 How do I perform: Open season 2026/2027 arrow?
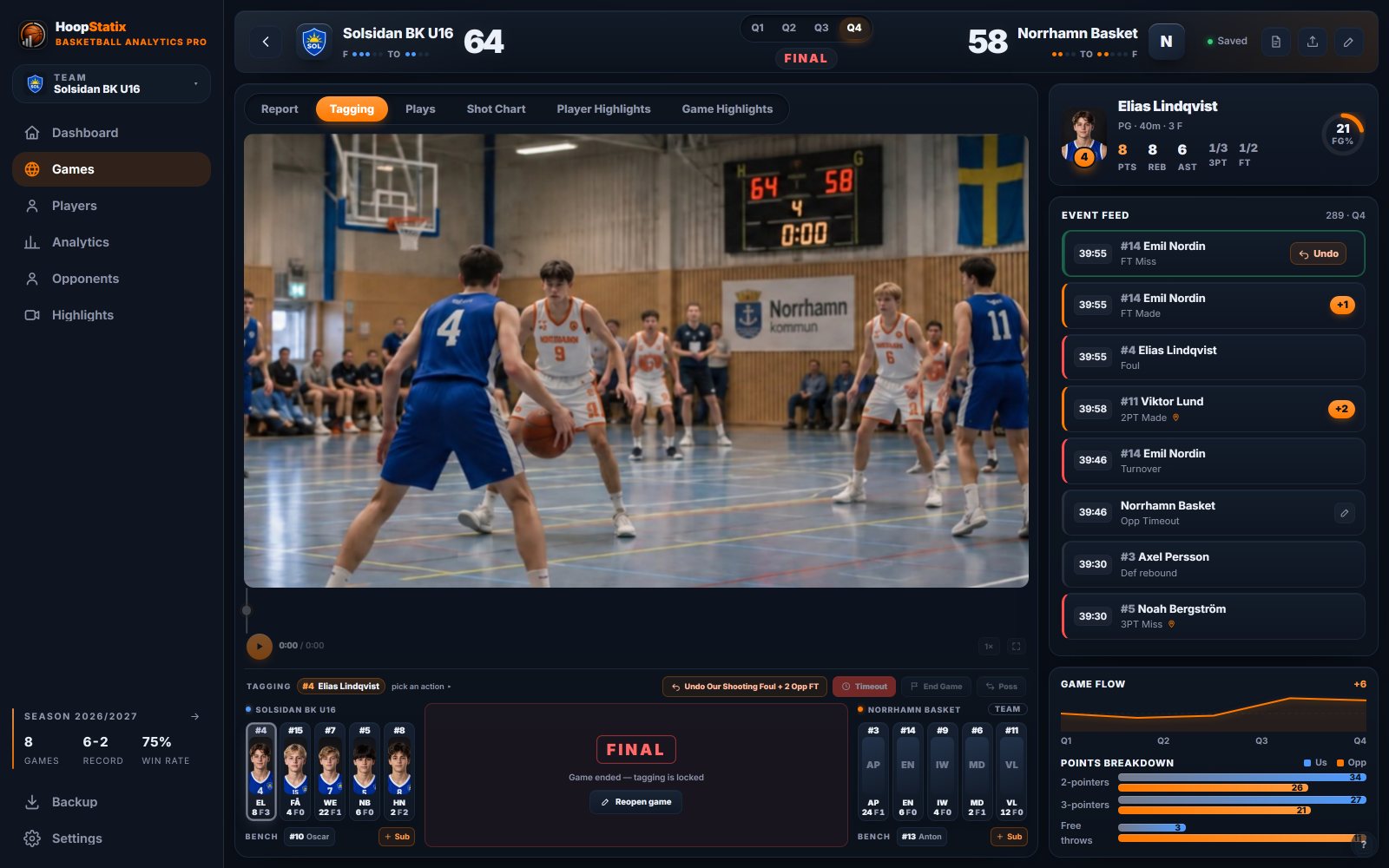pyautogui.click(x=195, y=716)
